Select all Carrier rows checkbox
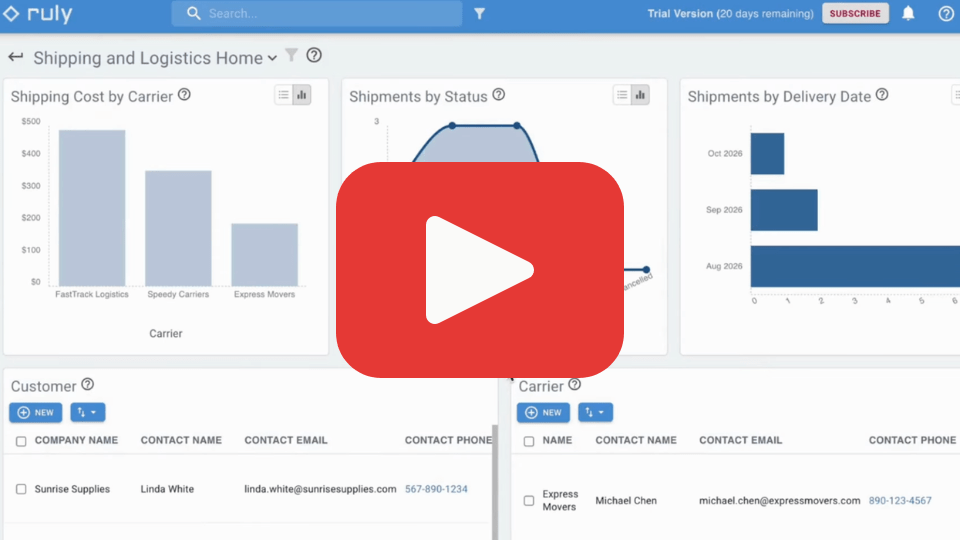960x540 pixels. click(x=529, y=441)
